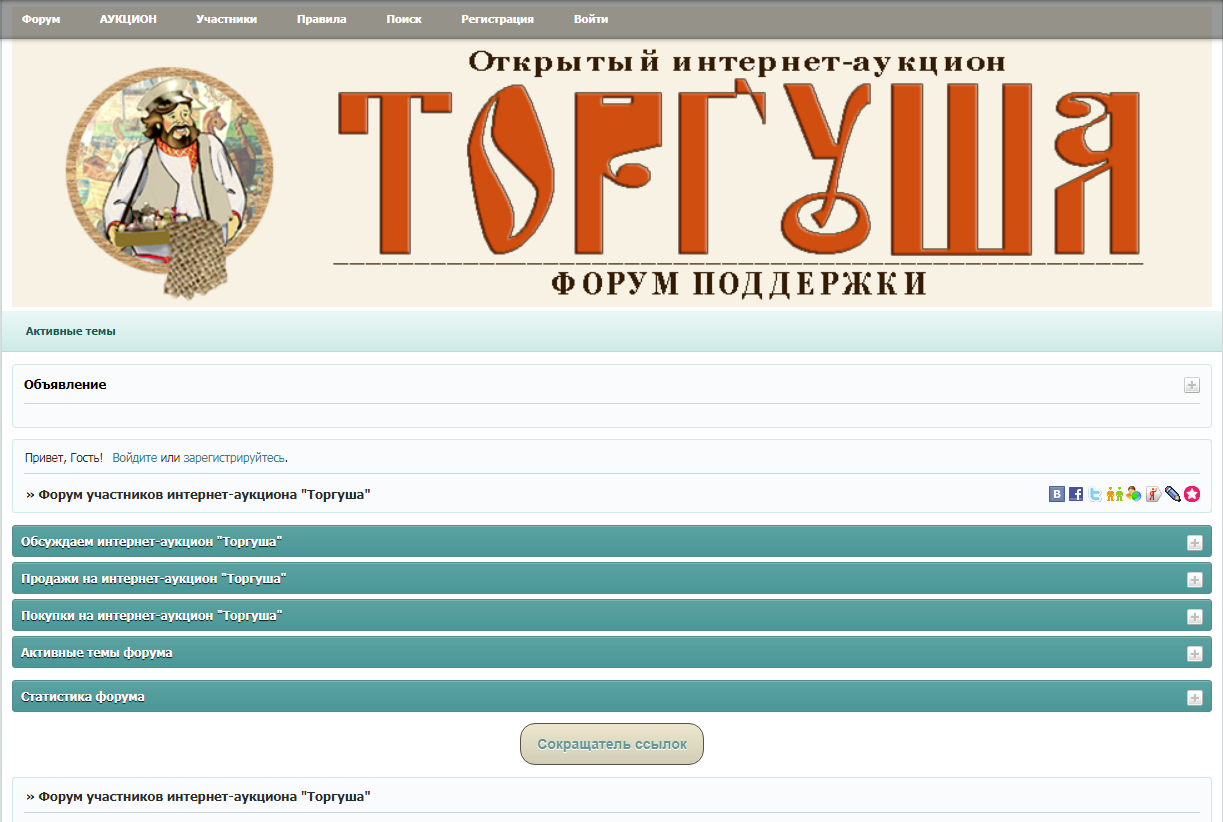Share via Twitter bird icon

tap(1095, 494)
